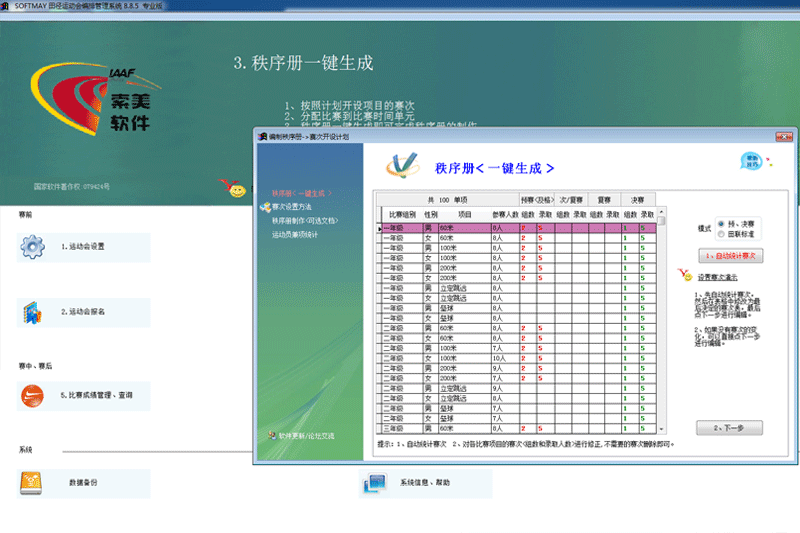Open 5.比赛成绩管理、查询
Image resolution: width=800 pixels, height=533 pixels.
83,396
